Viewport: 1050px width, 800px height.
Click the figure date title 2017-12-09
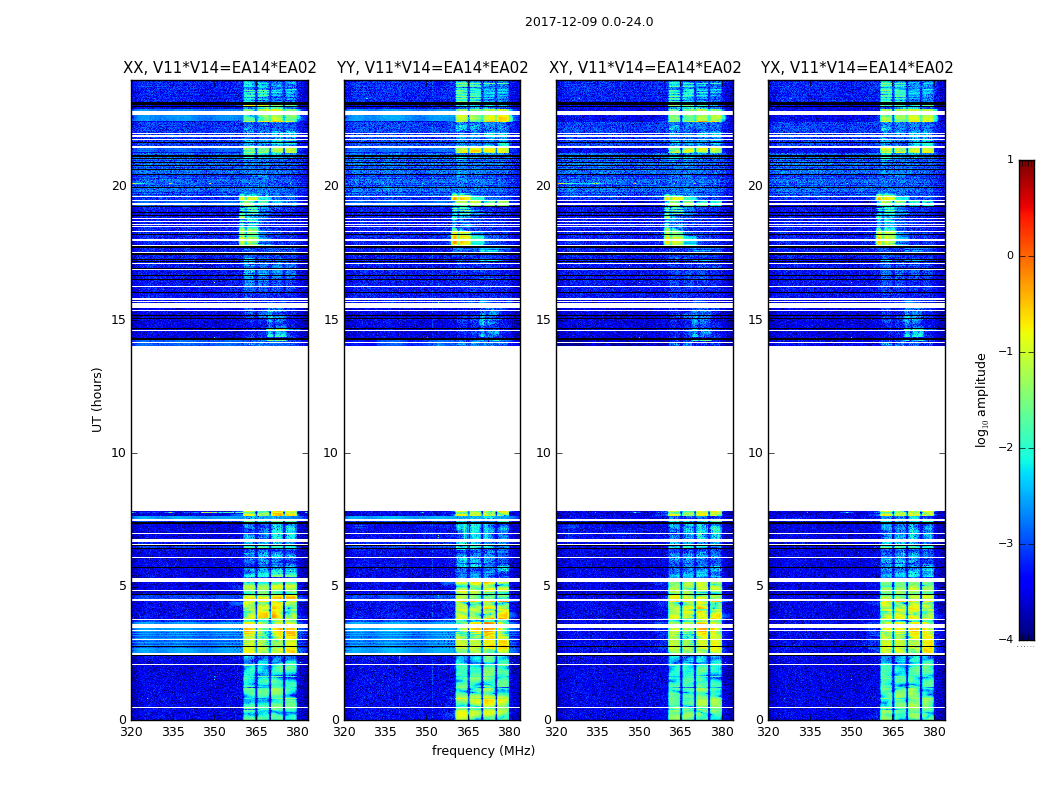[588, 22]
